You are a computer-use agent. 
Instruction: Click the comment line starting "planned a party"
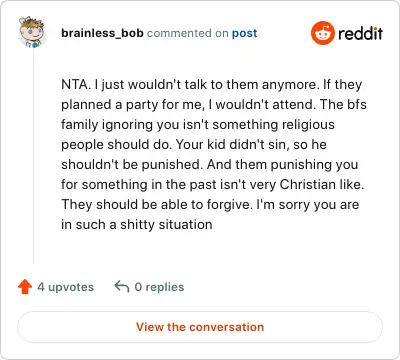pyautogui.click(x=214, y=105)
